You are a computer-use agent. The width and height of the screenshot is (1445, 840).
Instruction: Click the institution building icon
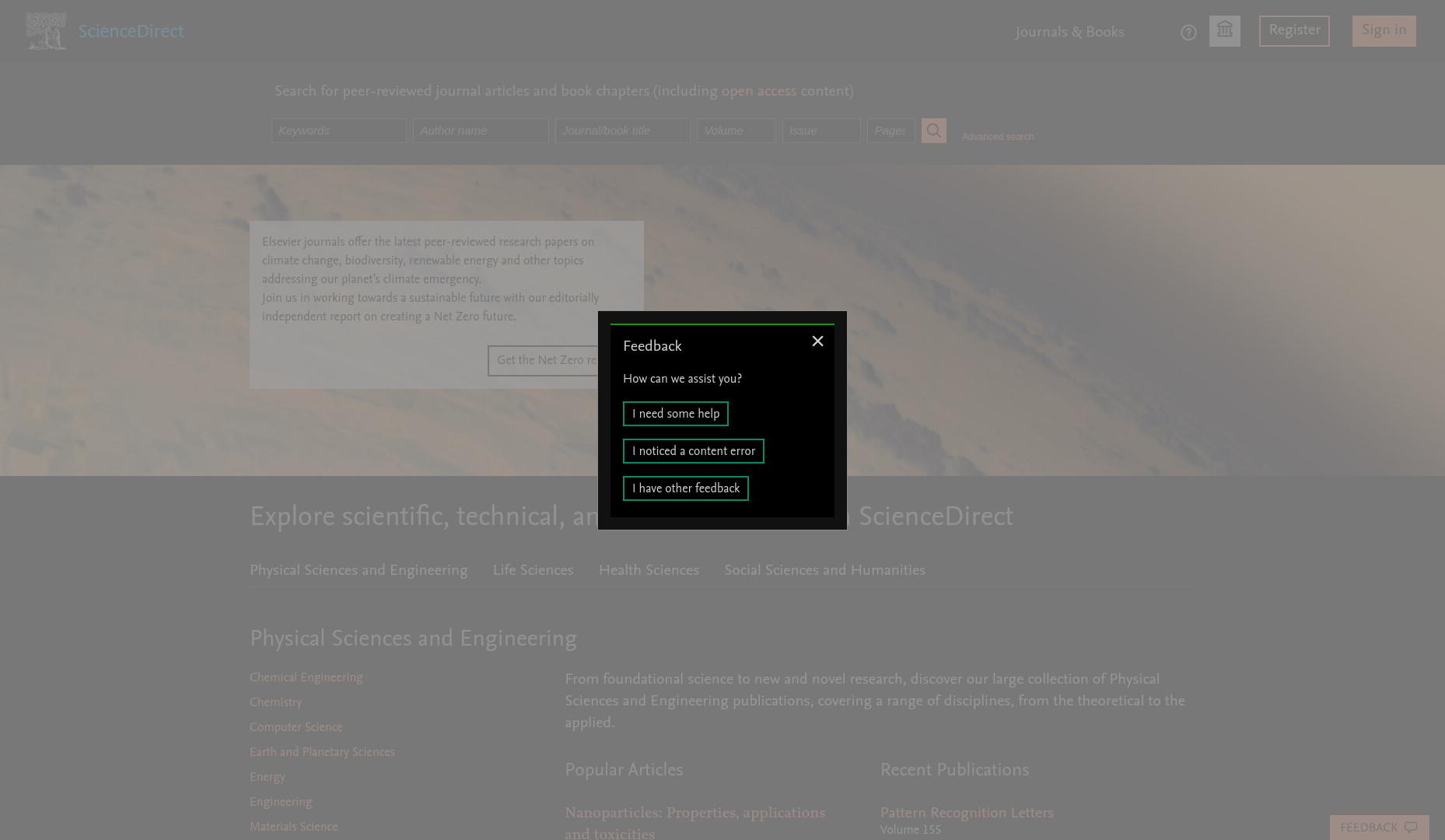coord(1225,31)
